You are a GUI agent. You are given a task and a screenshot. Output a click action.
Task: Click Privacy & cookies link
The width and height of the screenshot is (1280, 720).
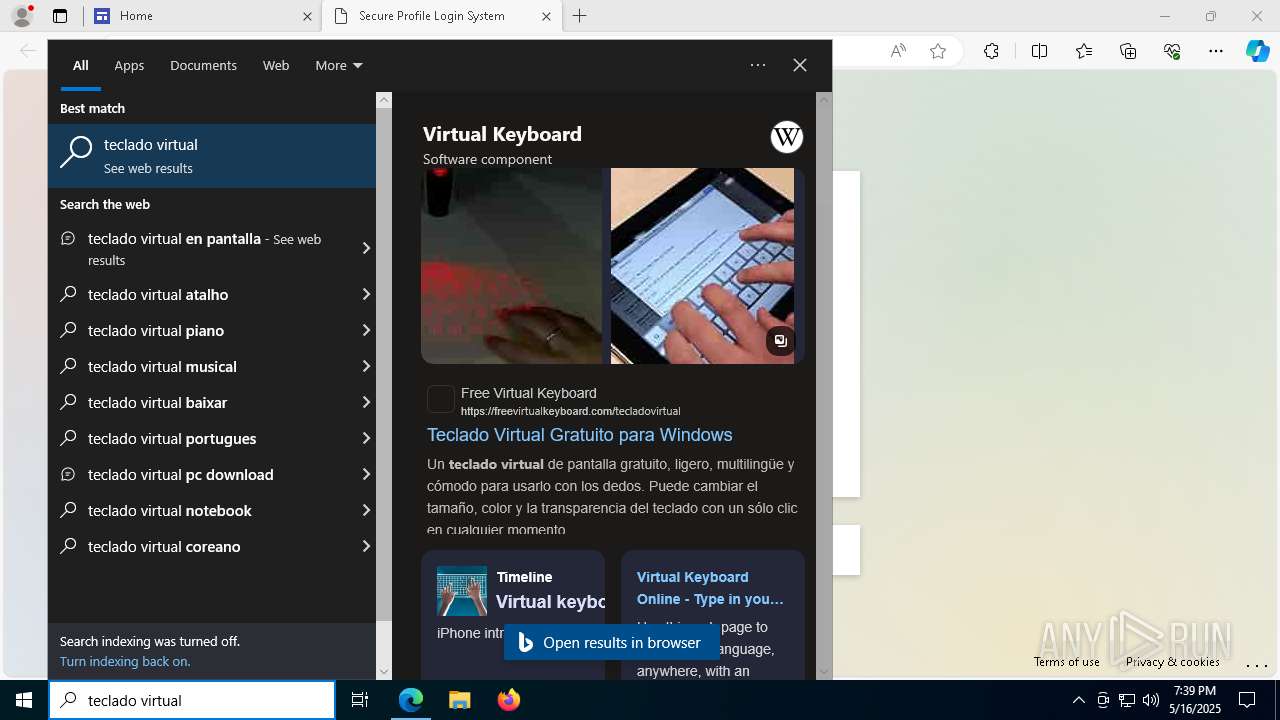1172,661
